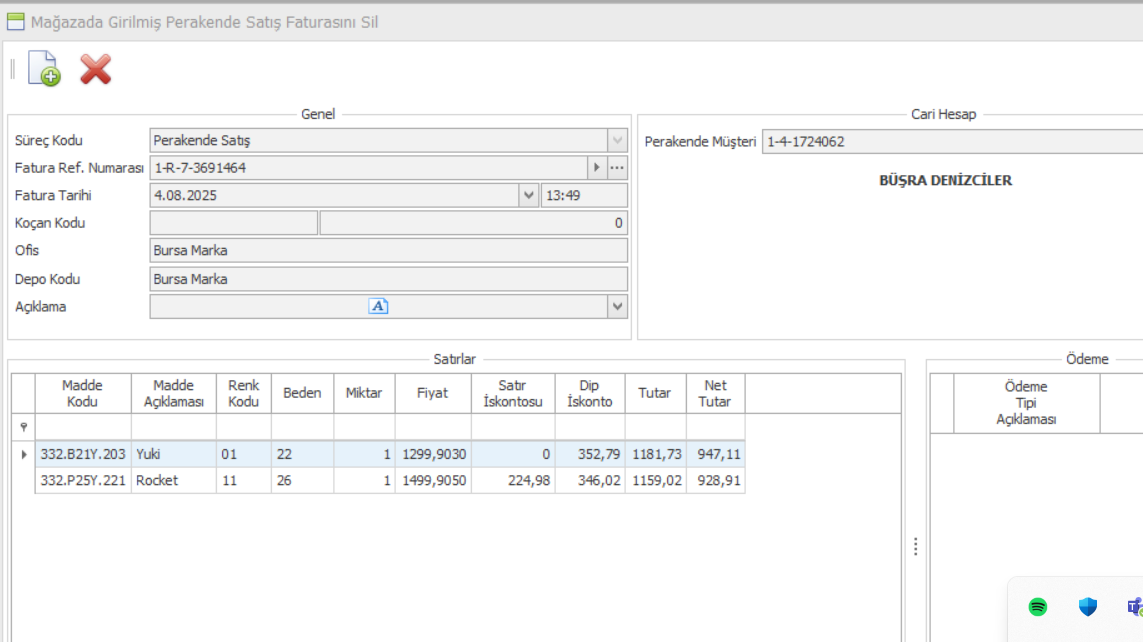Click the vertical splitter handle between panels
1143x642 pixels.
pos(915,547)
